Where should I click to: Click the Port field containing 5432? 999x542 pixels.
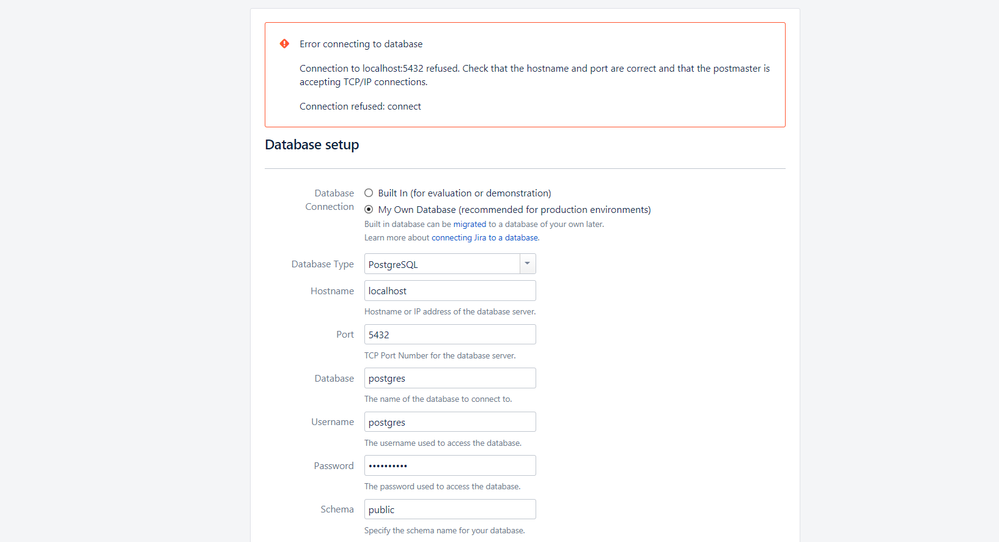pyautogui.click(x=450, y=334)
